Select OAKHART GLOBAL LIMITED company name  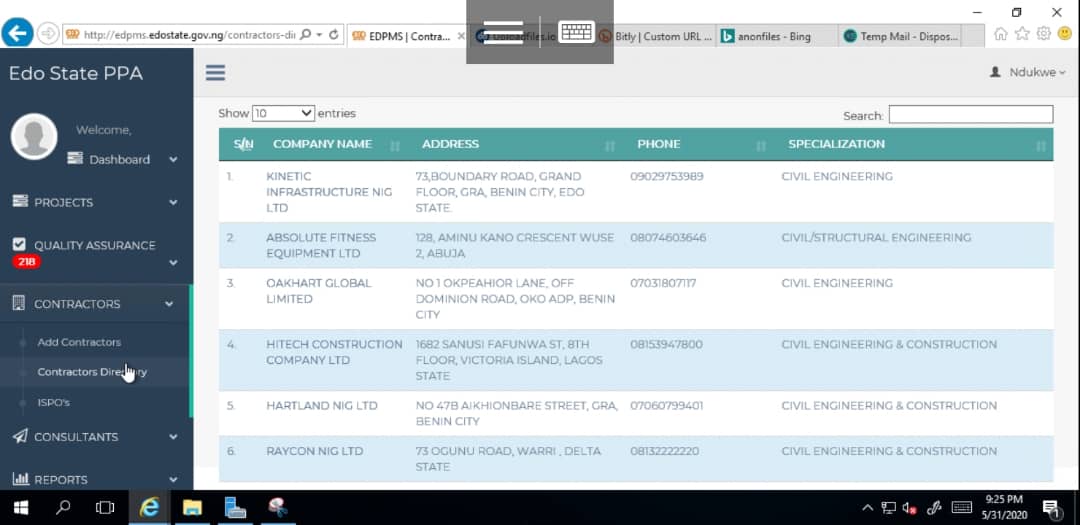coord(319,291)
